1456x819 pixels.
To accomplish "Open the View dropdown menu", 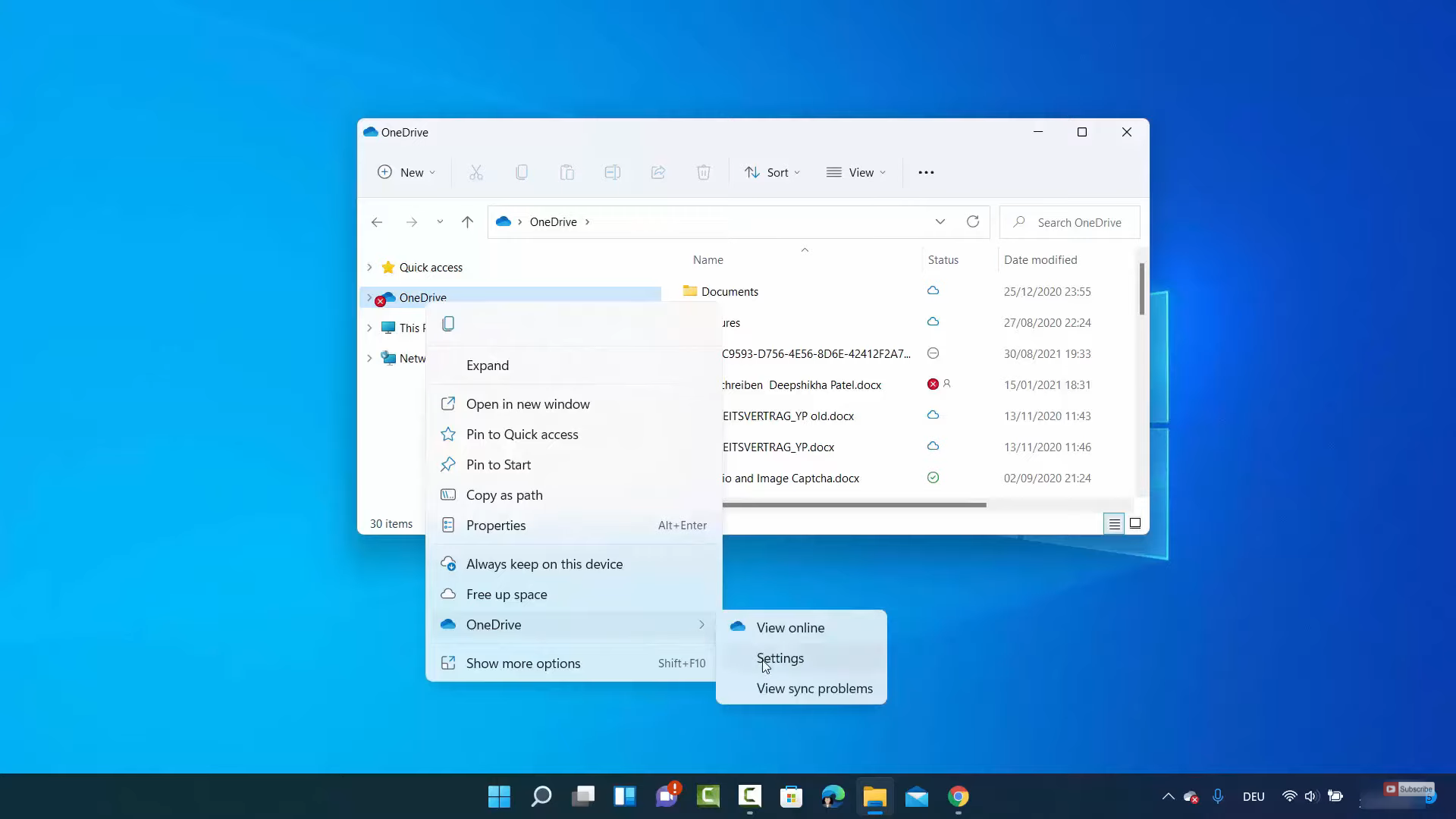I will (x=857, y=172).
